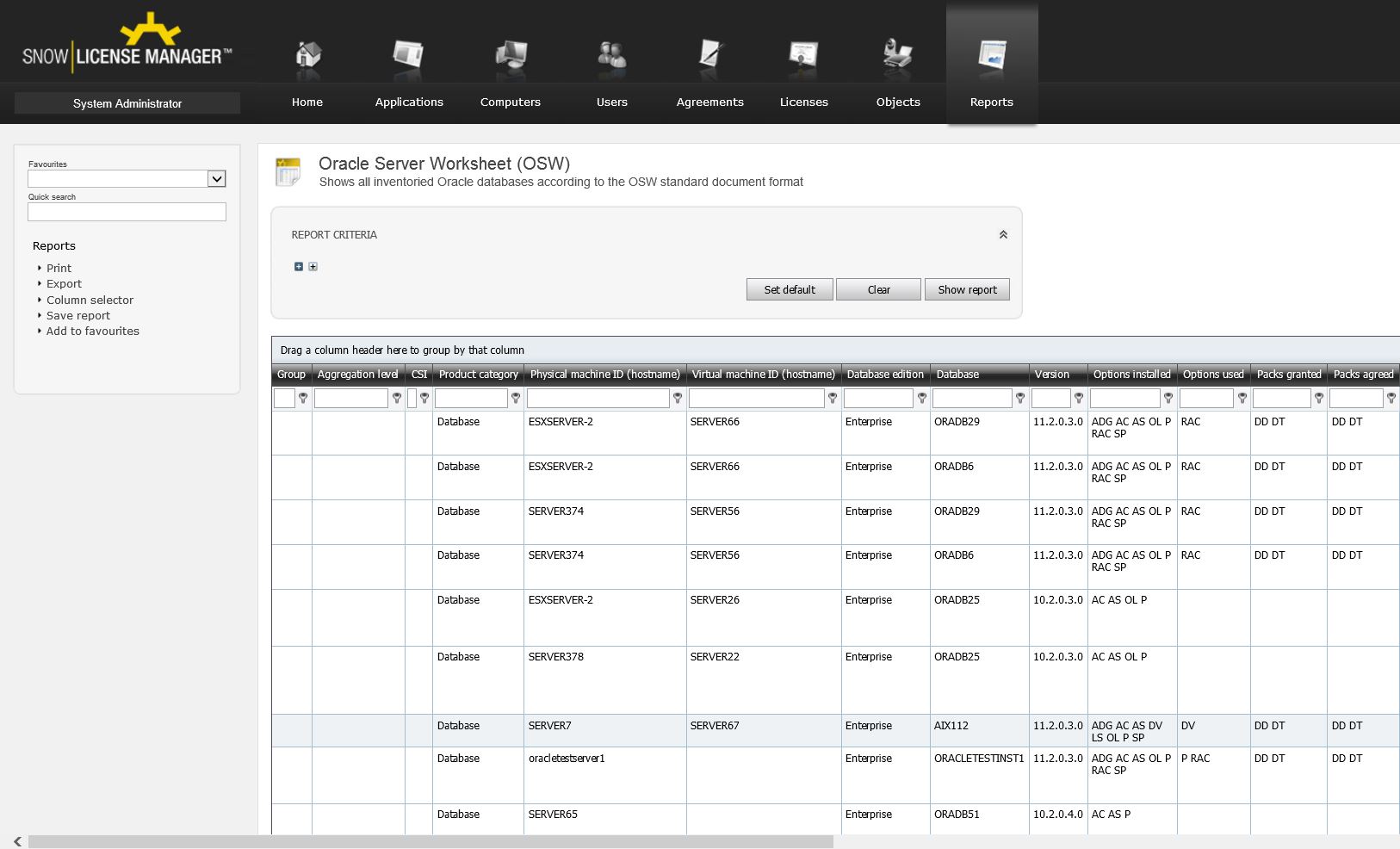Click filter icon for Aggregation level column
Viewport: 1400px width, 849px height.
397,398
